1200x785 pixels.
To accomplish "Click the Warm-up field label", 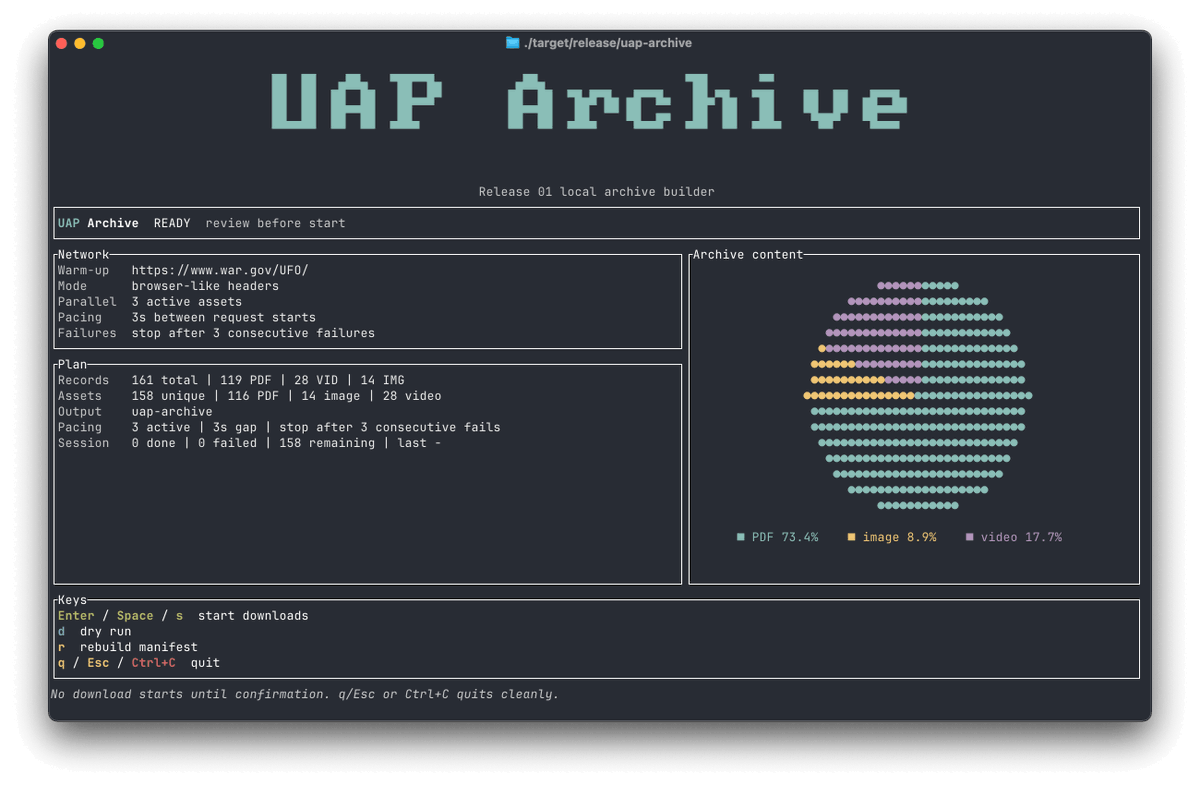I will pyautogui.click(x=83, y=270).
